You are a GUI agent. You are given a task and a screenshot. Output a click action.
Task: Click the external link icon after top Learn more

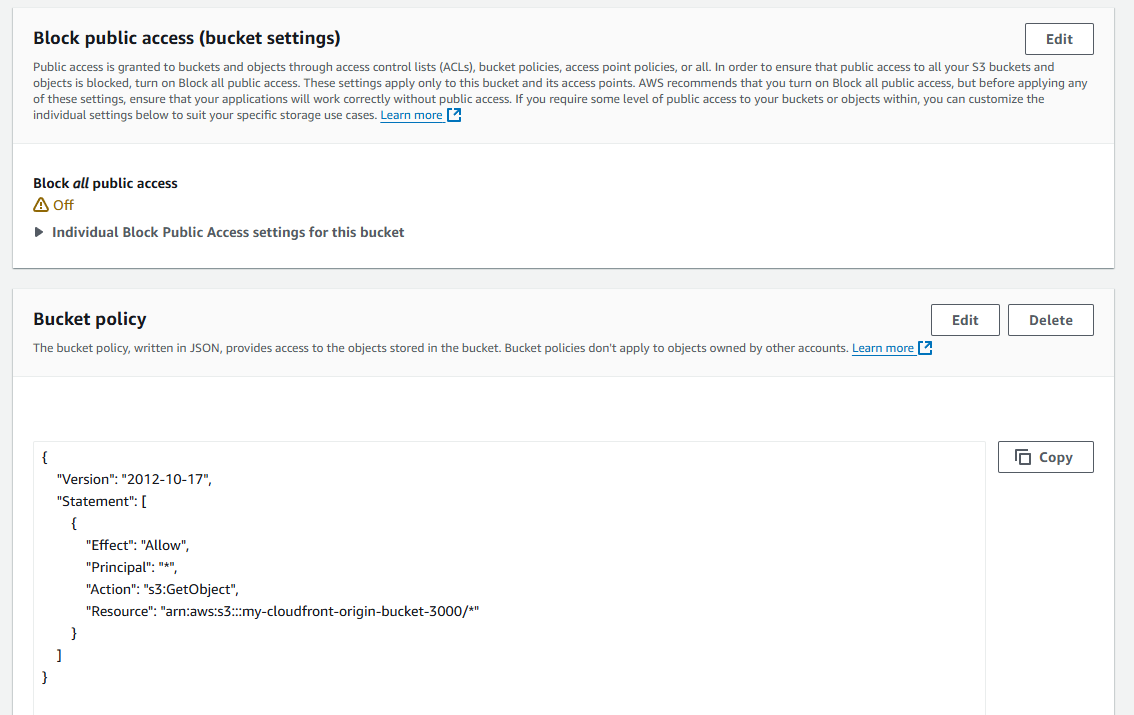coord(455,114)
